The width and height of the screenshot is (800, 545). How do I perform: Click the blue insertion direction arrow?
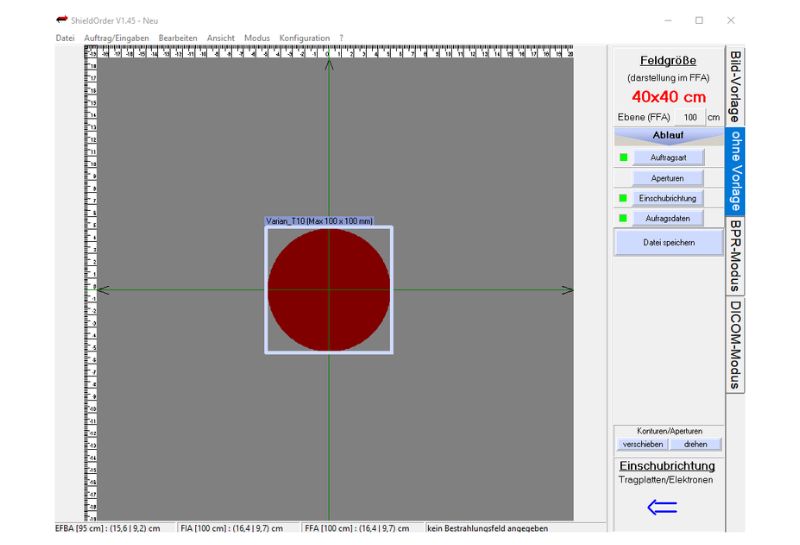[662, 507]
